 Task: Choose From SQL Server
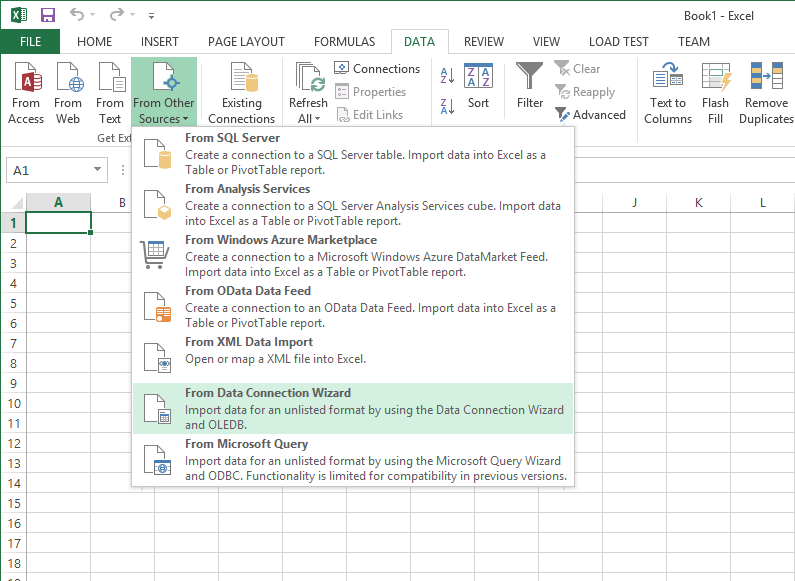coord(353,154)
